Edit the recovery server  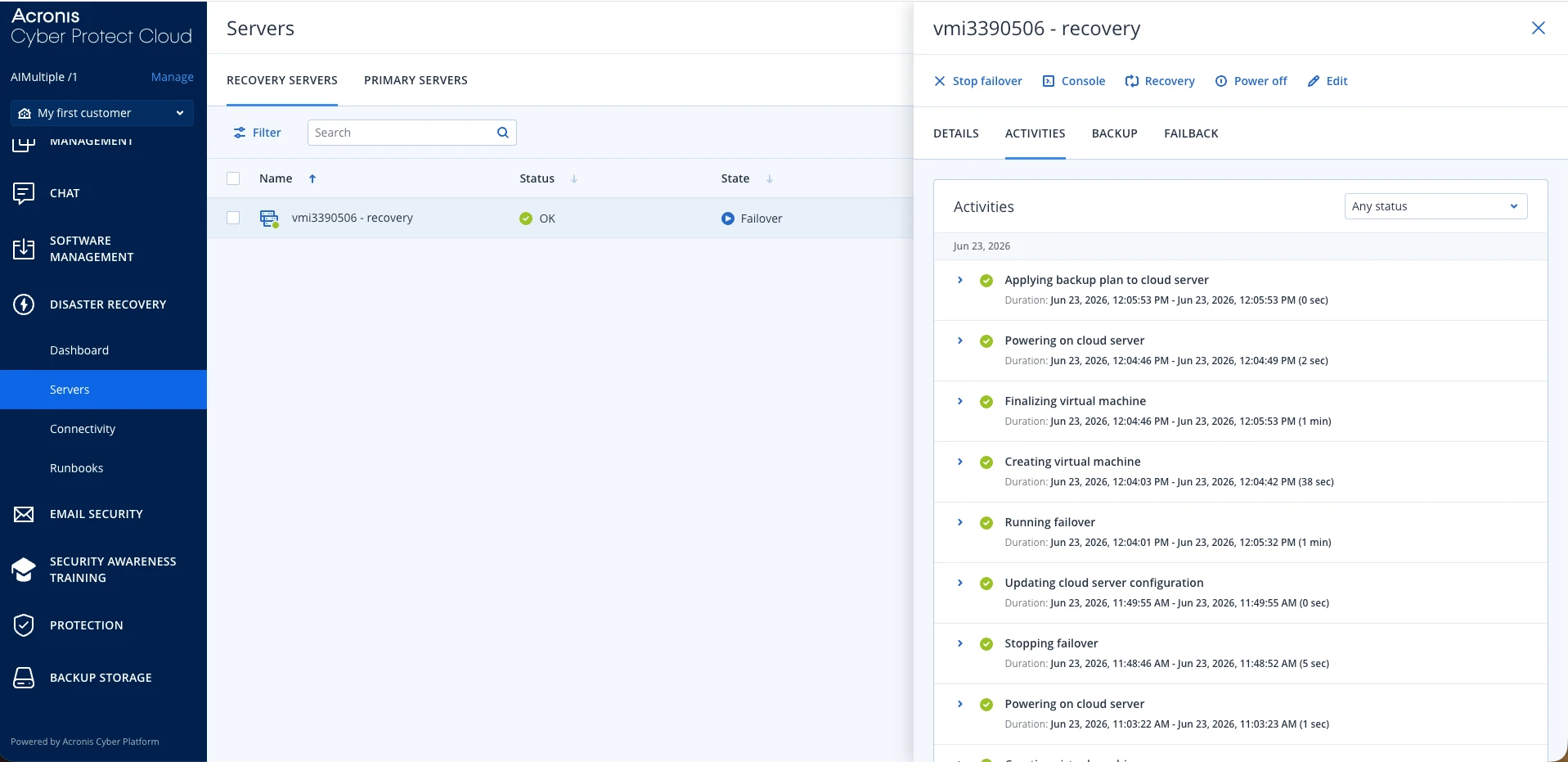coord(1328,81)
